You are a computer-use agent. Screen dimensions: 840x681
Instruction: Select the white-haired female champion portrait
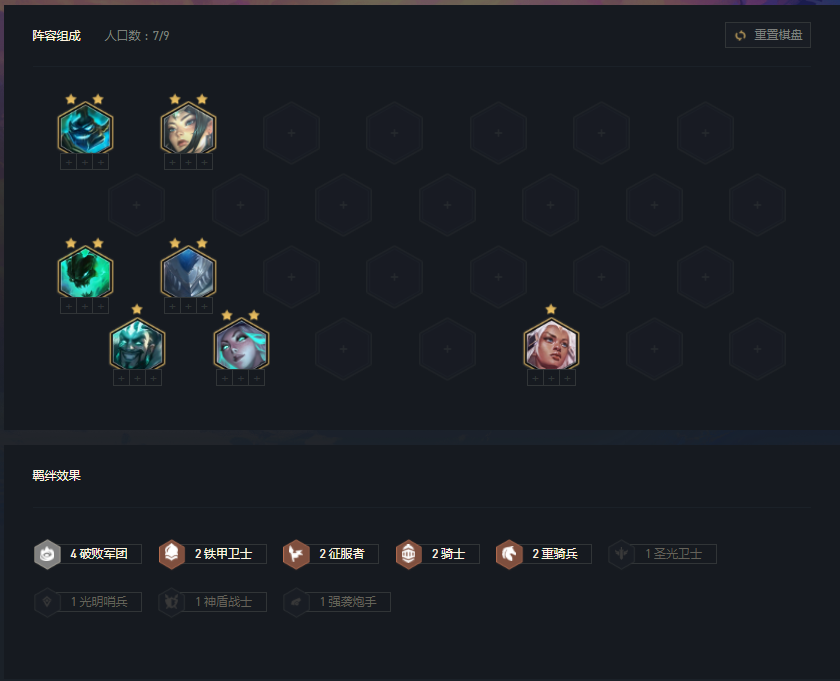pos(551,345)
